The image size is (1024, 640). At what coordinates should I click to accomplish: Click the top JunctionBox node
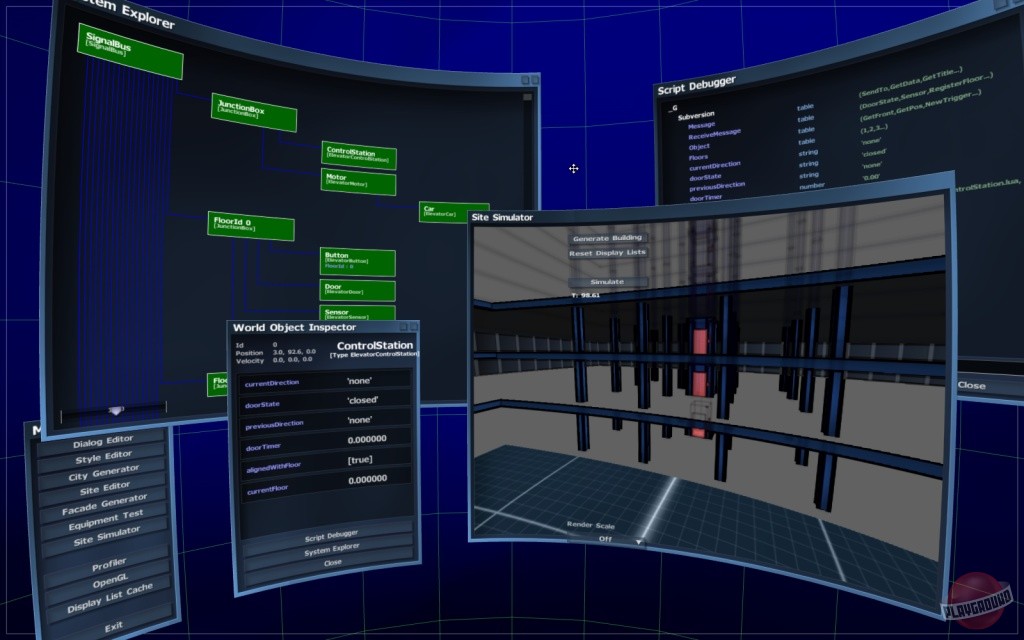[x=254, y=112]
